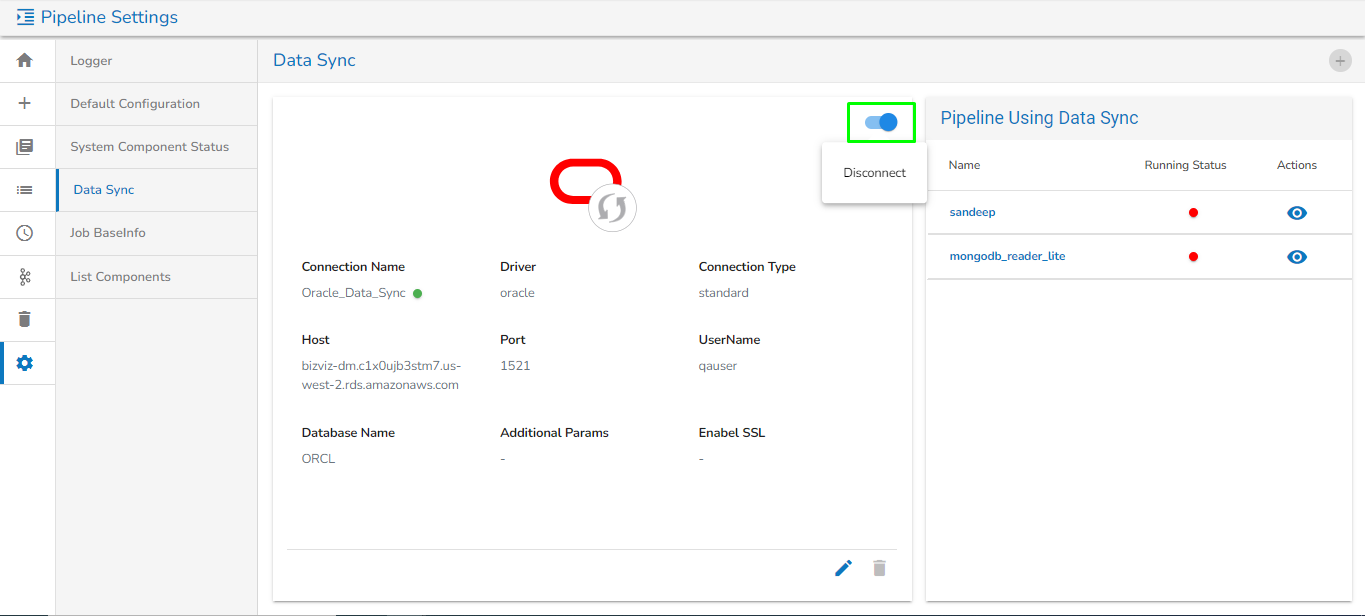This screenshot has width=1365, height=616.
Task: View mongodb_reader_lite via eye icon
Action: pyautogui.click(x=1297, y=257)
